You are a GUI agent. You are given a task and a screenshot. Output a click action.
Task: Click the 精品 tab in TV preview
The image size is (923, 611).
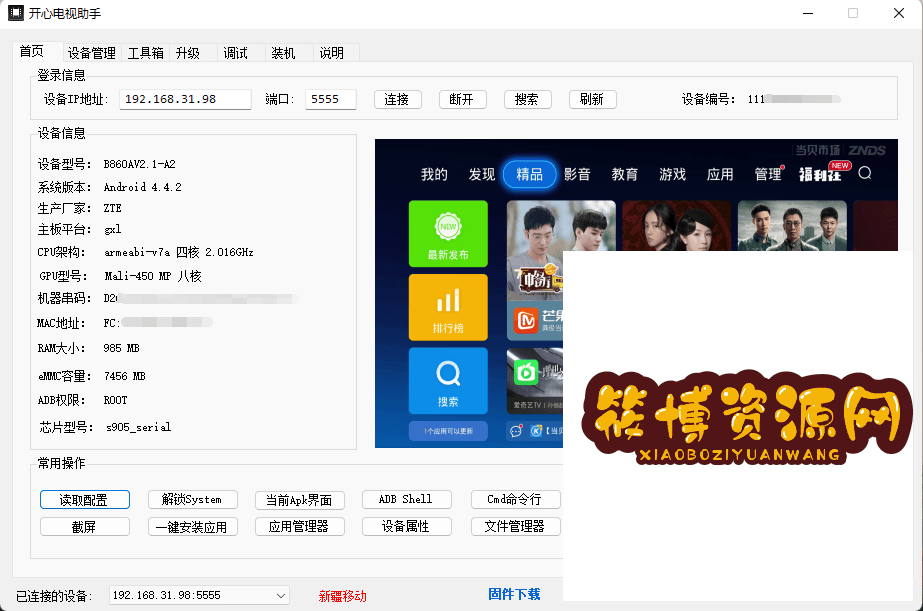[529, 174]
